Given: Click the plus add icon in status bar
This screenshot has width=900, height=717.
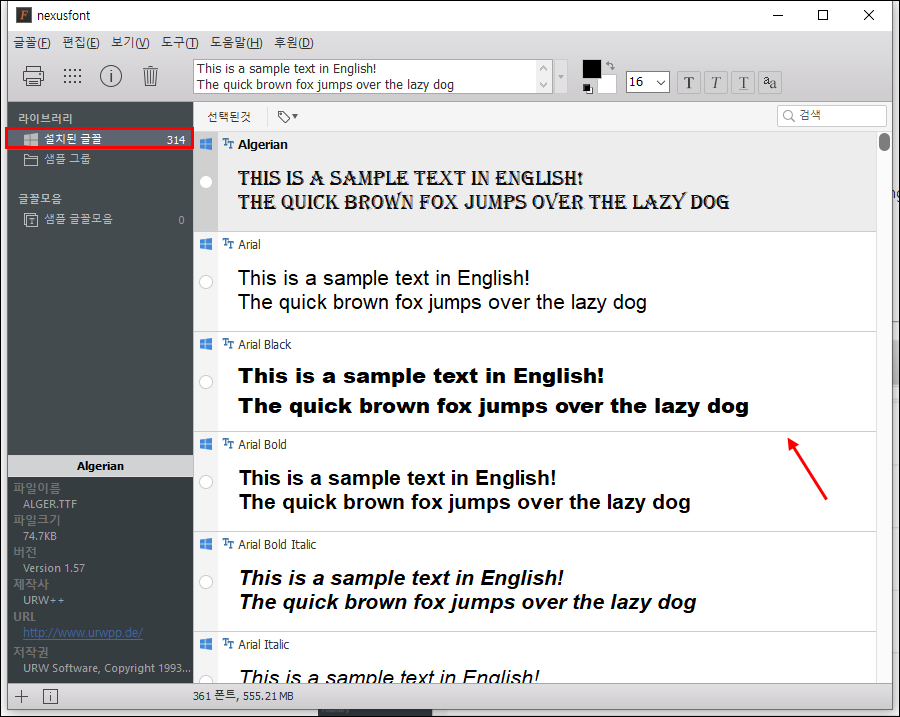Looking at the screenshot, I should click(x=21, y=696).
